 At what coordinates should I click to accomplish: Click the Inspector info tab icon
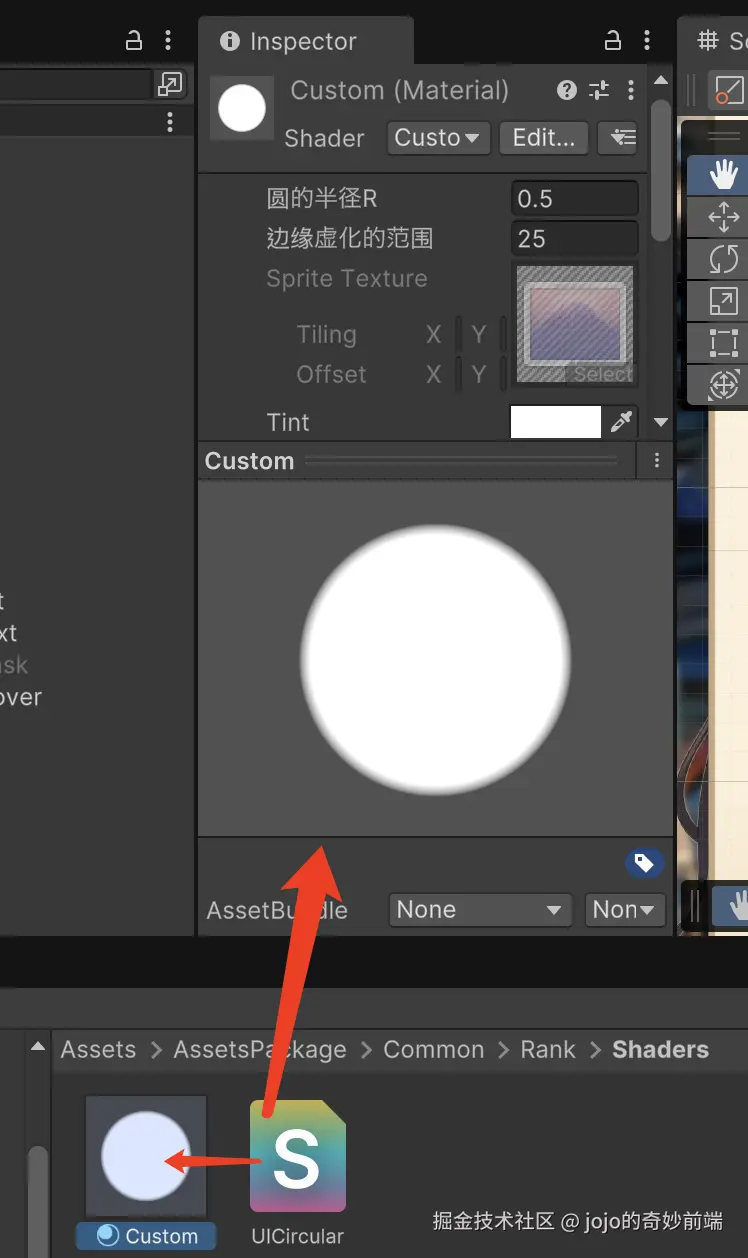coord(230,41)
